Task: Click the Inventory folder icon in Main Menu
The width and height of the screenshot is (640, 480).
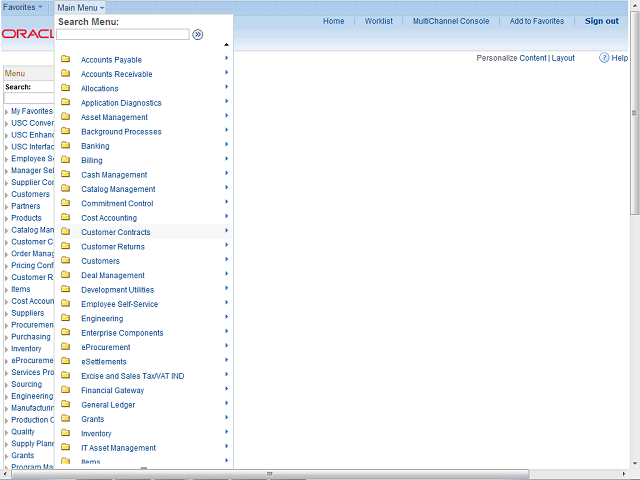Action: pos(65,433)
